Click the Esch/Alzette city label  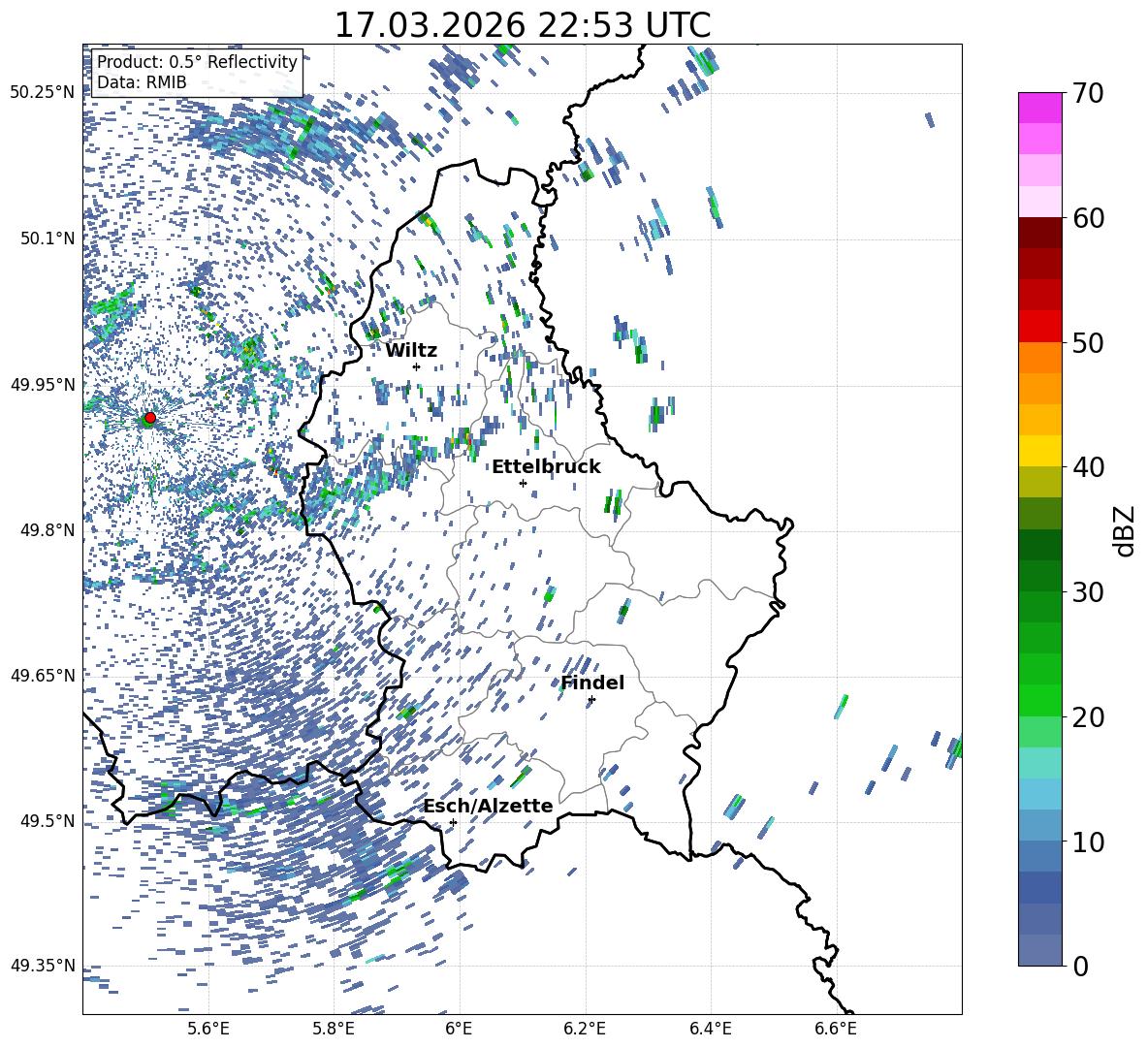(x=487, y=806)
